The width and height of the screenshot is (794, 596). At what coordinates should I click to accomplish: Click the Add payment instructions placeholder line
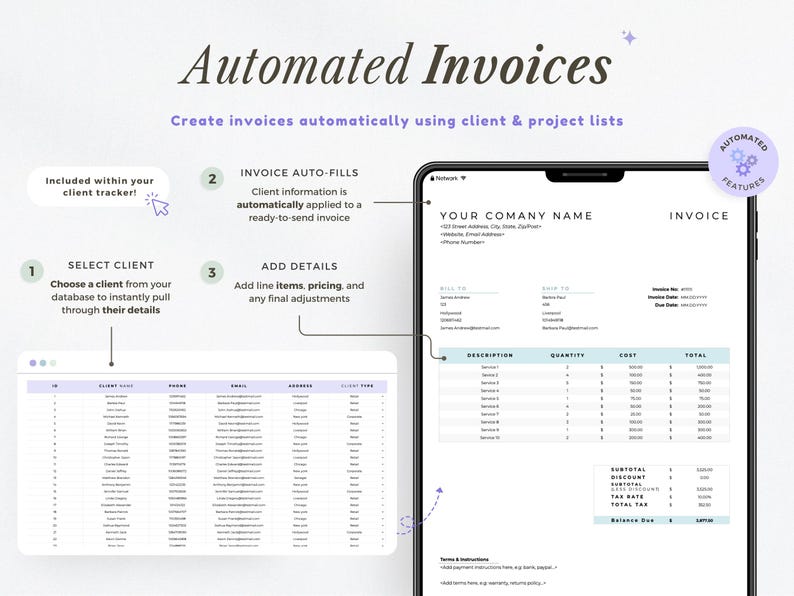click(x=498, y=568)
